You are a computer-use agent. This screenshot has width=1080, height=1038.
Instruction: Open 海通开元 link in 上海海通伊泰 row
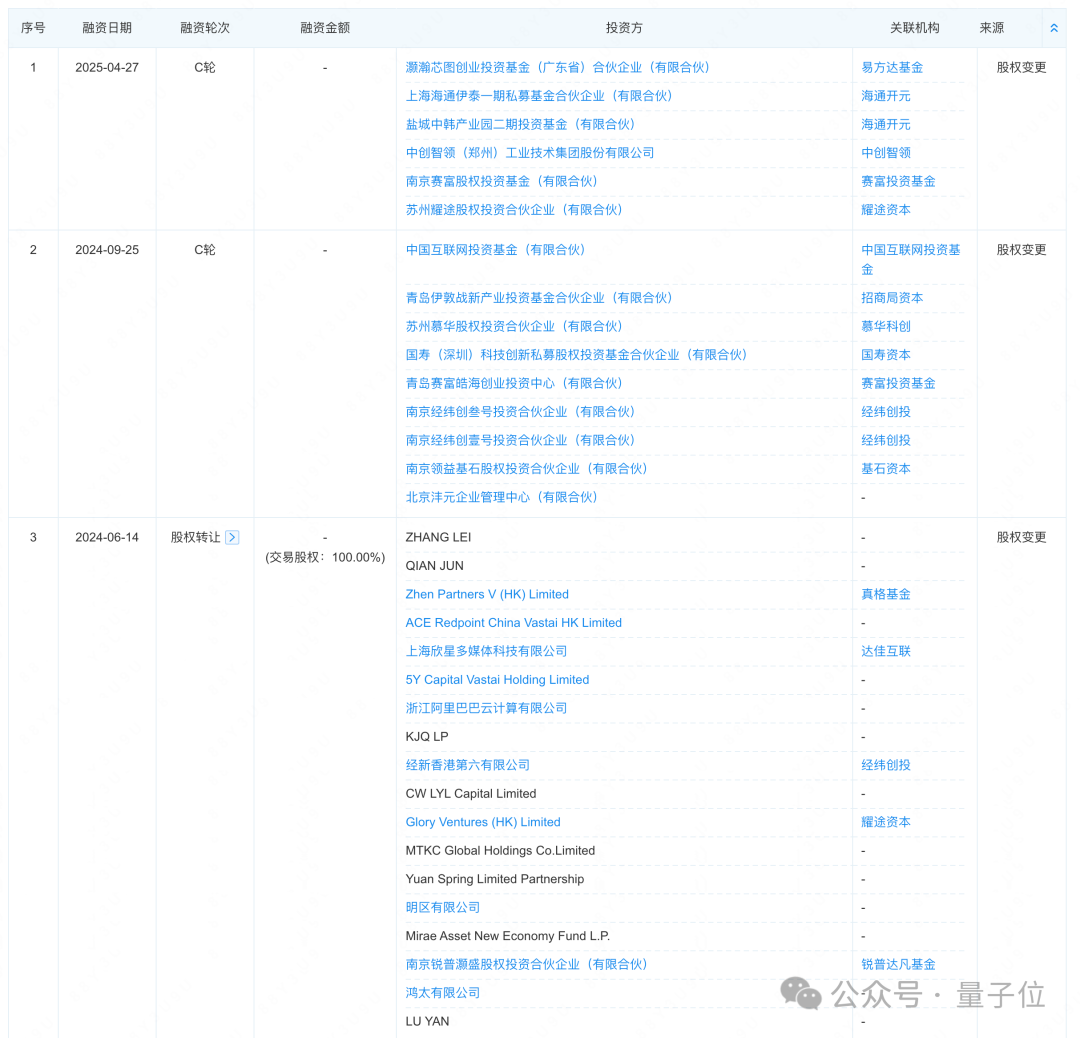(x=886, y=96)
